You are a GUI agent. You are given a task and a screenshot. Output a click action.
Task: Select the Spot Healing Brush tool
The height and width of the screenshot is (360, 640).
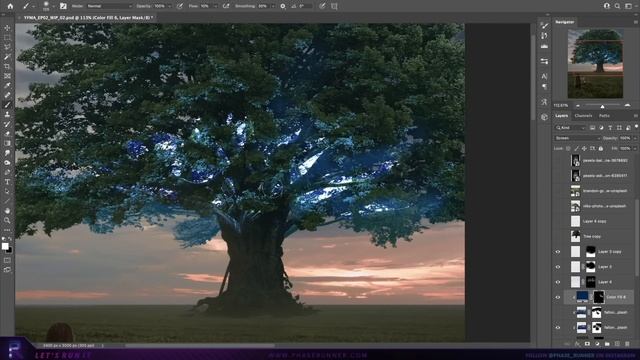pyautogui.click(x=7, y=95)
